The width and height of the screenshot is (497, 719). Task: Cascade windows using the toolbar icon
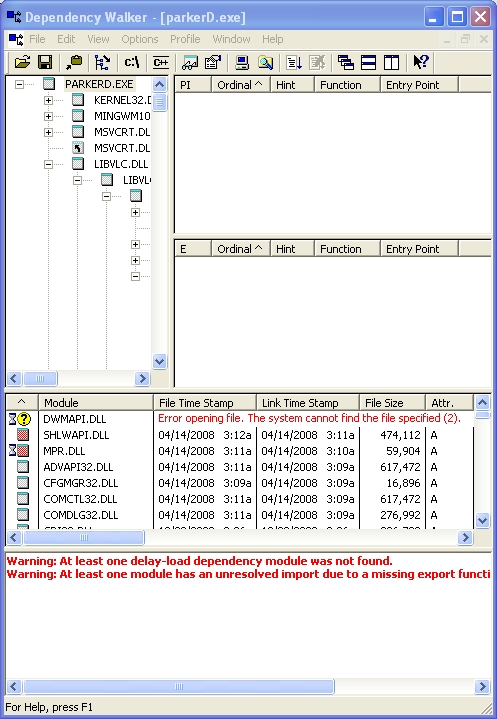346,62
